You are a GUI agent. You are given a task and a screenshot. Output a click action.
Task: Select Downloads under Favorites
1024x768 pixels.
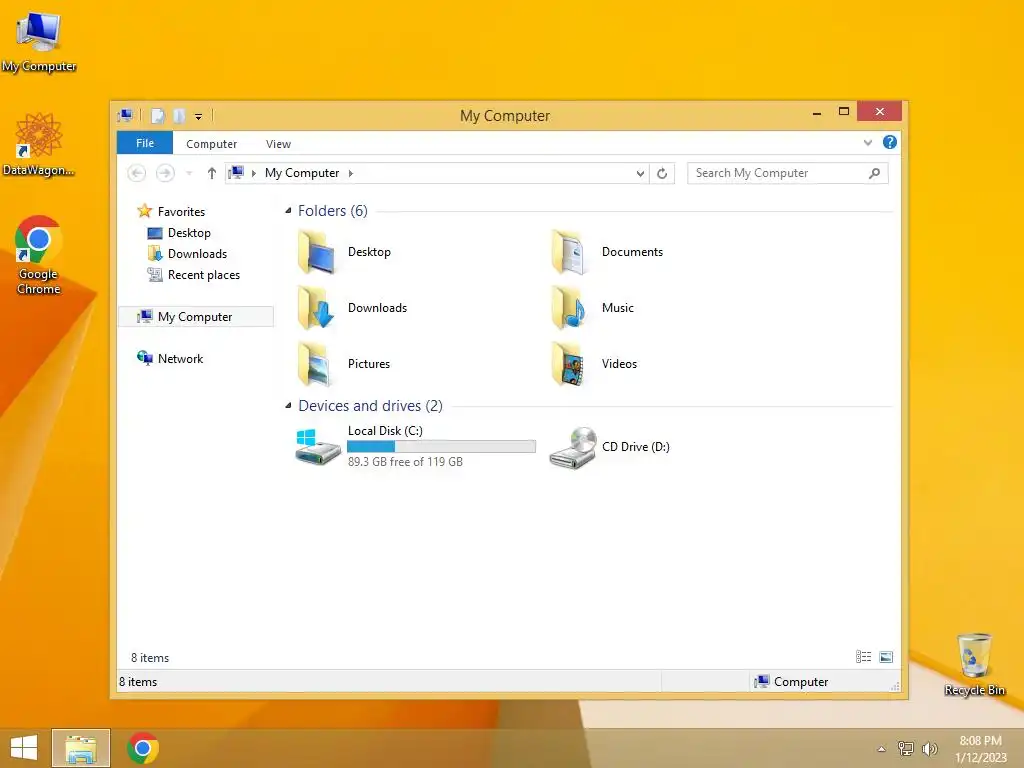point(187,254)
